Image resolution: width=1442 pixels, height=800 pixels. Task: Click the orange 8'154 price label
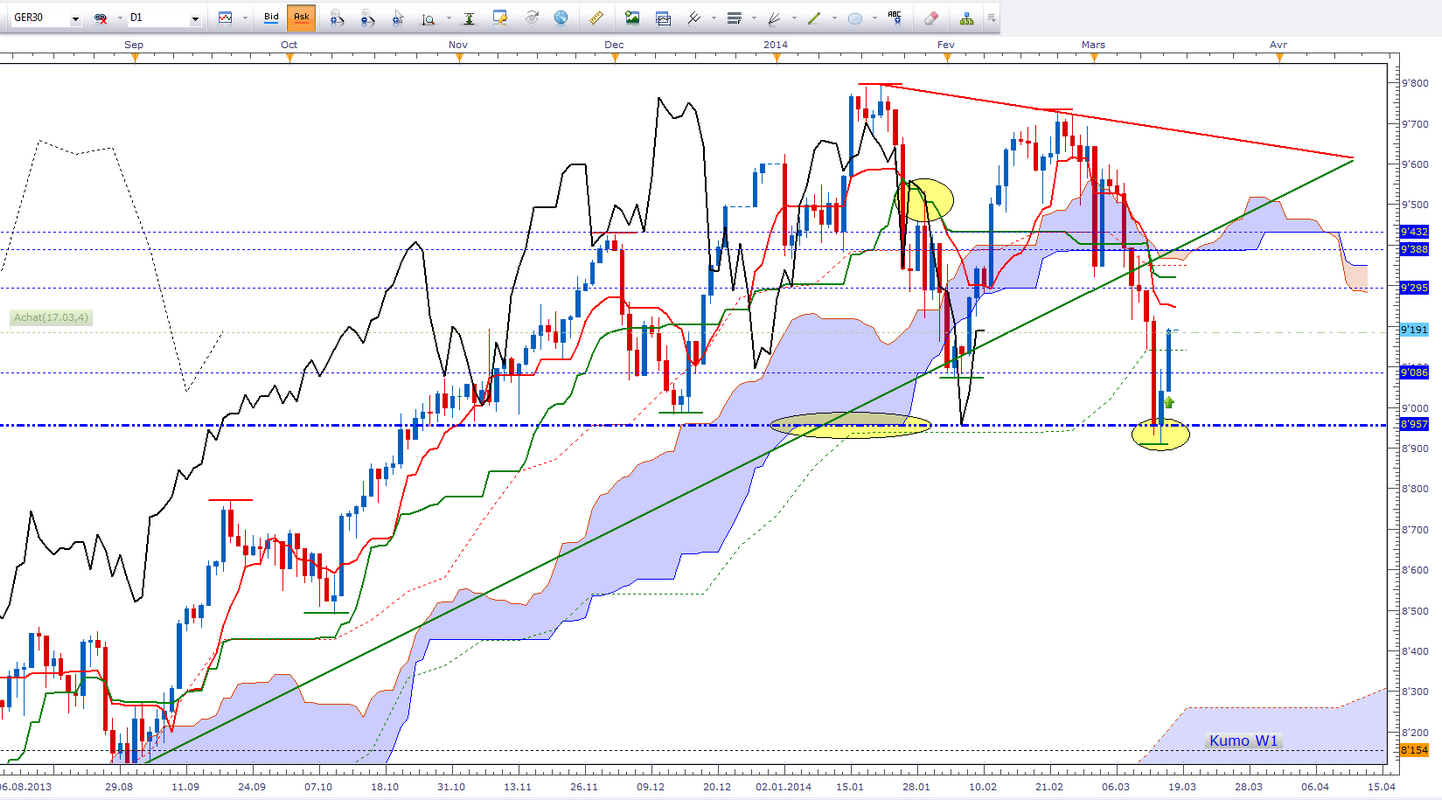1414,750
